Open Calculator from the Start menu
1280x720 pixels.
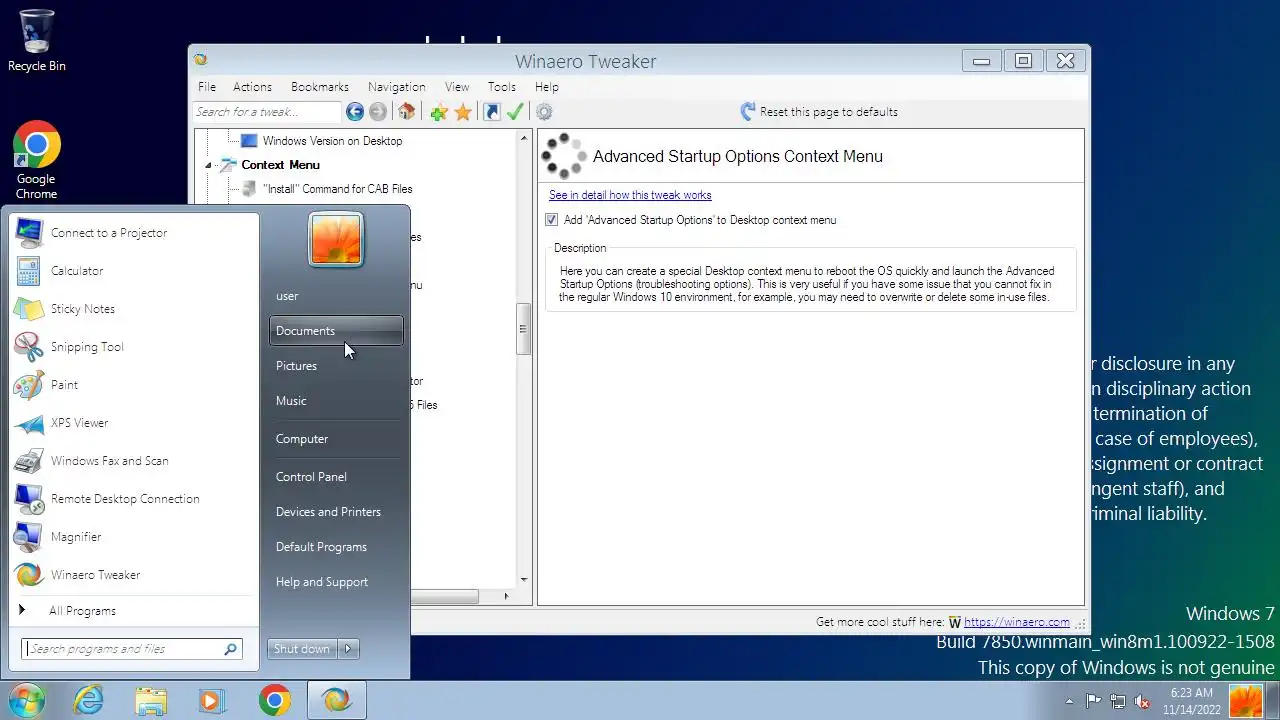click(135, 271)
